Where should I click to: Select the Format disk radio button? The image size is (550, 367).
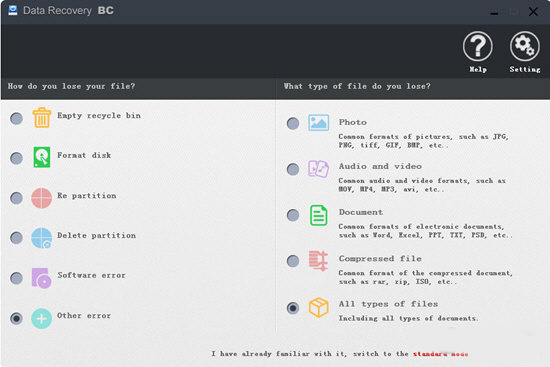[x=16, y=158]
